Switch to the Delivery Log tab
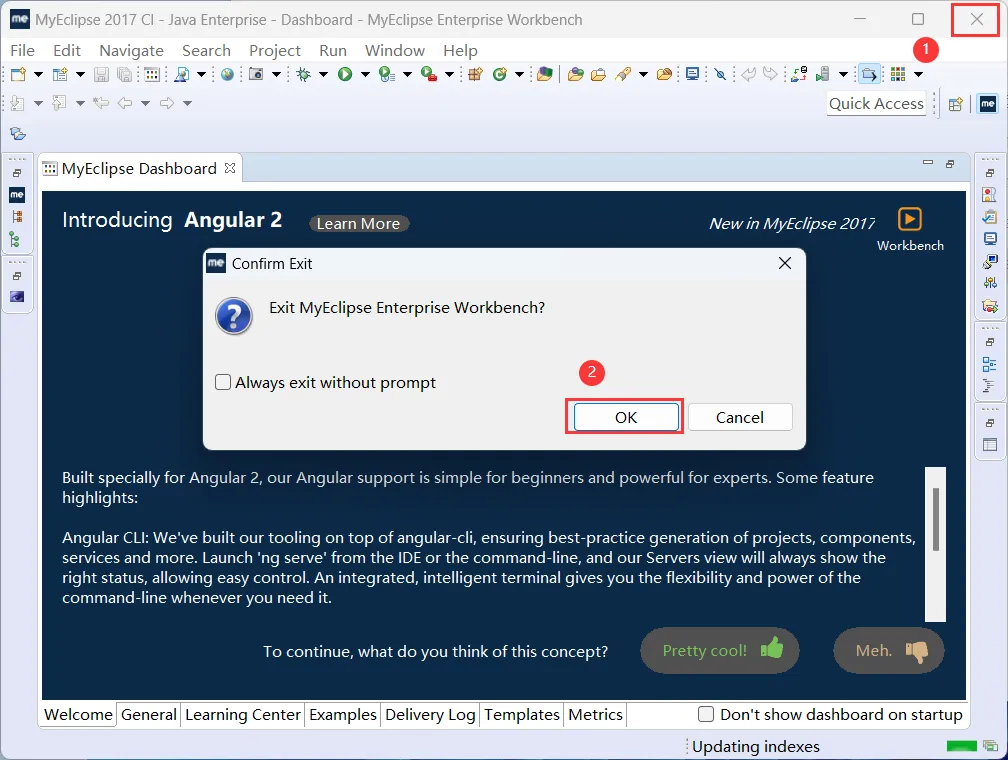This screenshot has height=760, width=1008. pos(430,714)
